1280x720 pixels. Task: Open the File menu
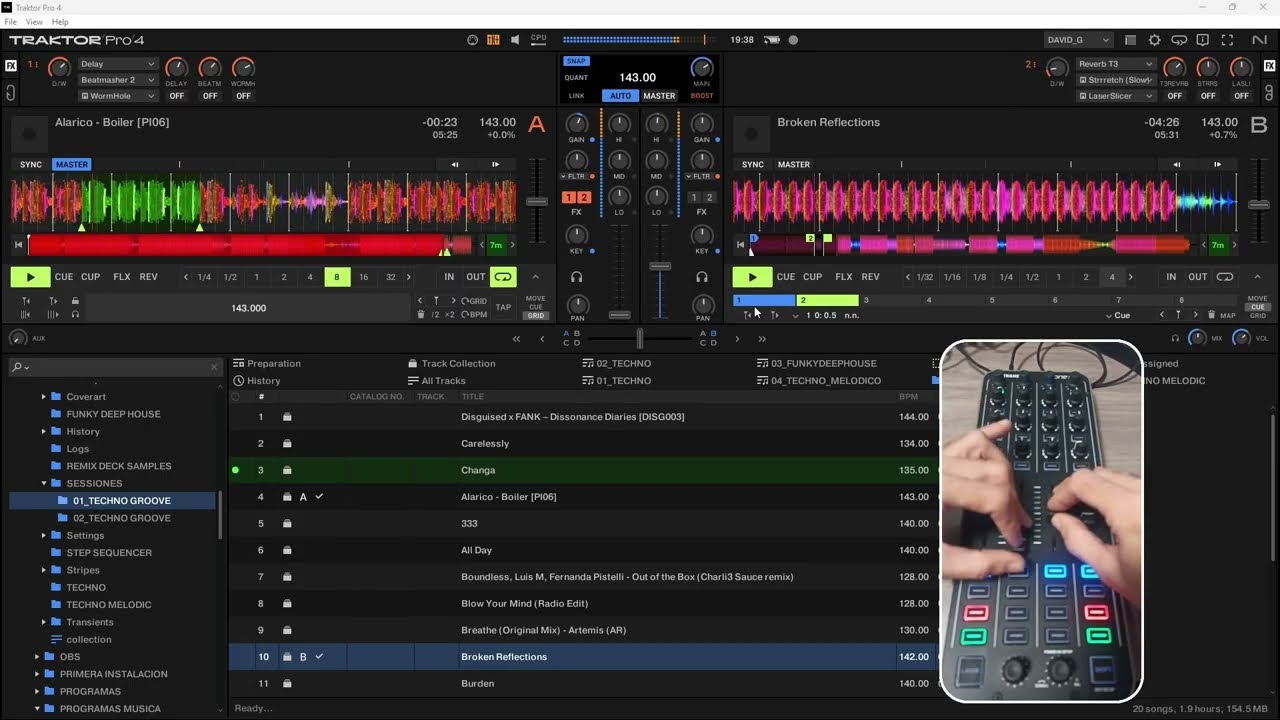[x=11, y=22]
